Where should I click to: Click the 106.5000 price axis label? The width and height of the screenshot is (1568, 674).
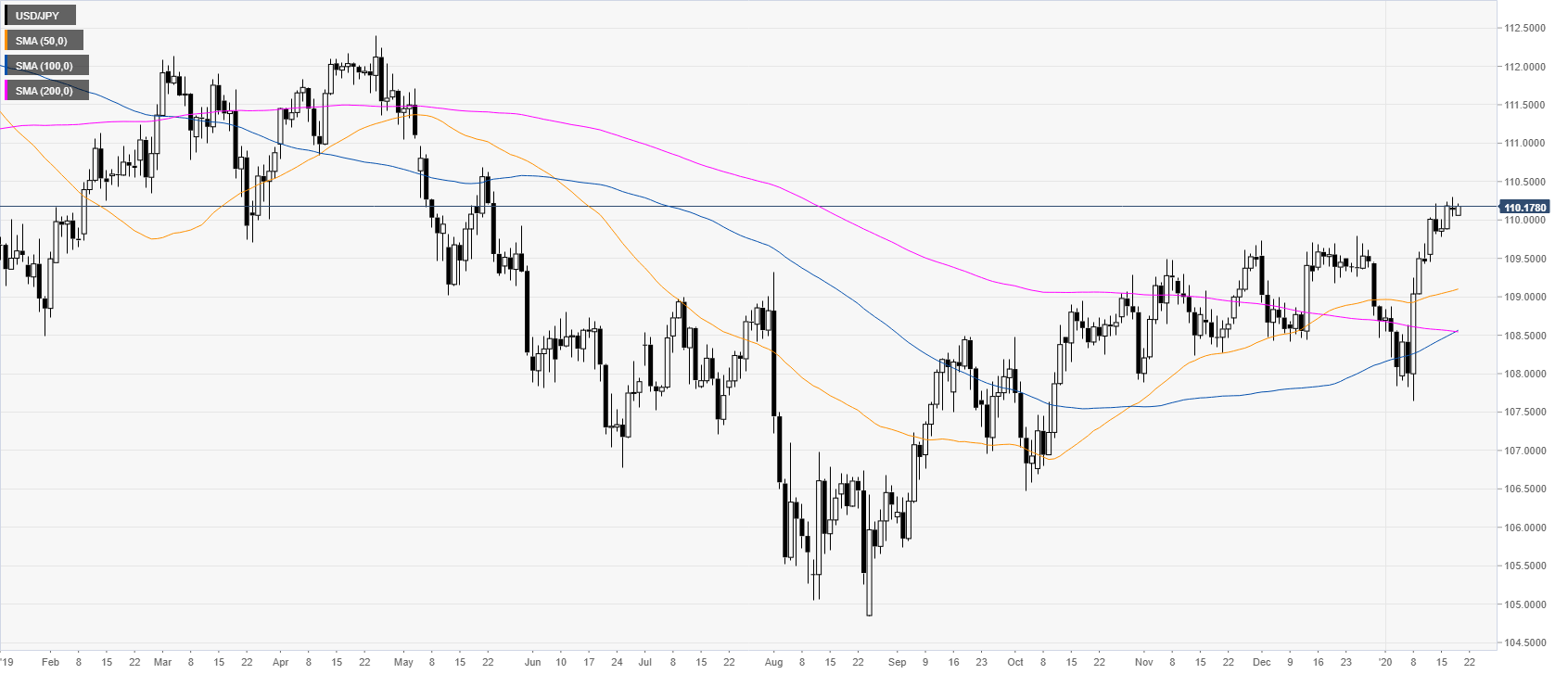click(1525, 489)
